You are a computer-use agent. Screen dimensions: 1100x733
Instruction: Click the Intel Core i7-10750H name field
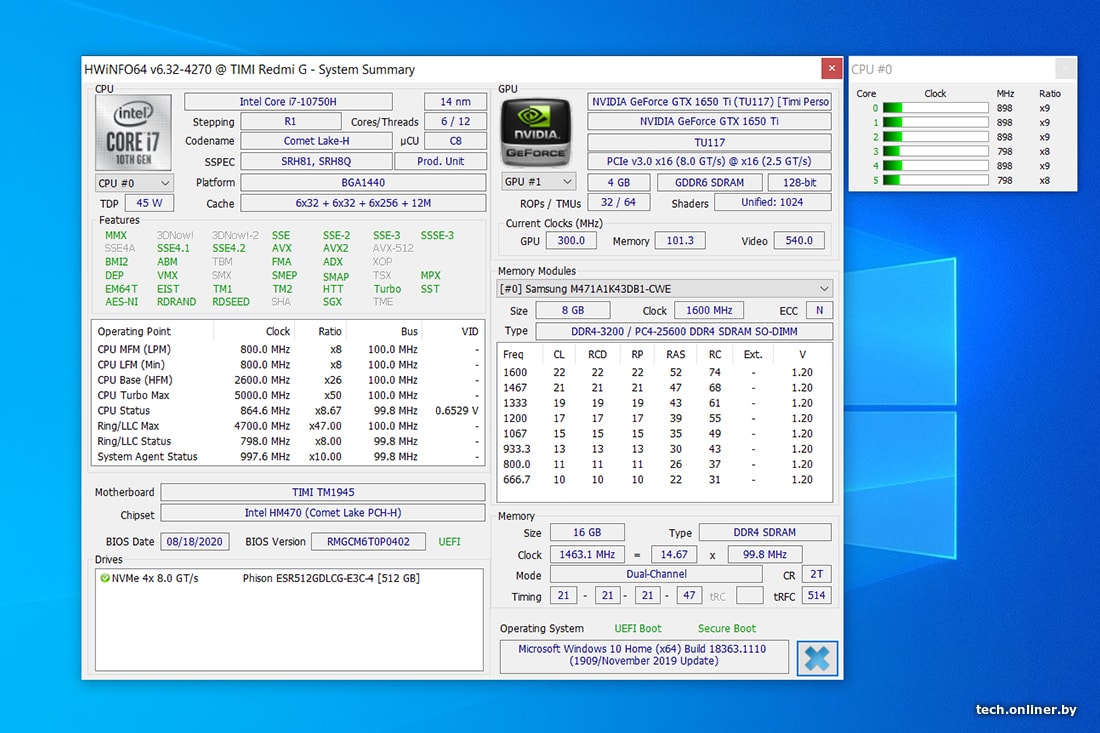coord(288,102)
